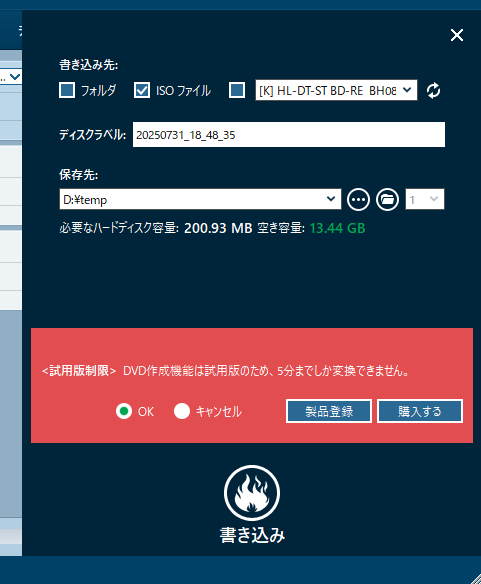Click the disc label text field

click(289, 134)
